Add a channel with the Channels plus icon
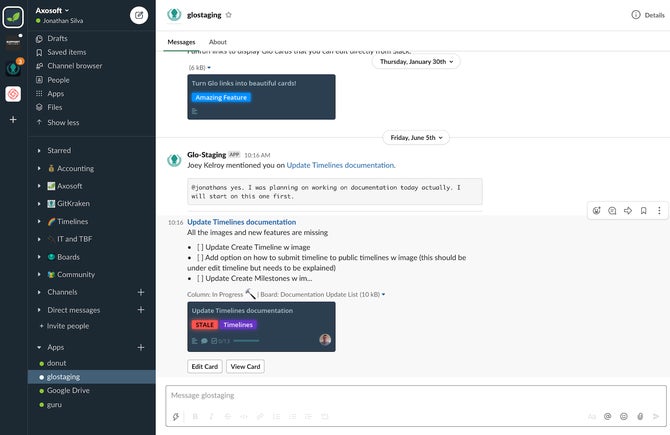The image size is (670, 435). coord(141,292)
